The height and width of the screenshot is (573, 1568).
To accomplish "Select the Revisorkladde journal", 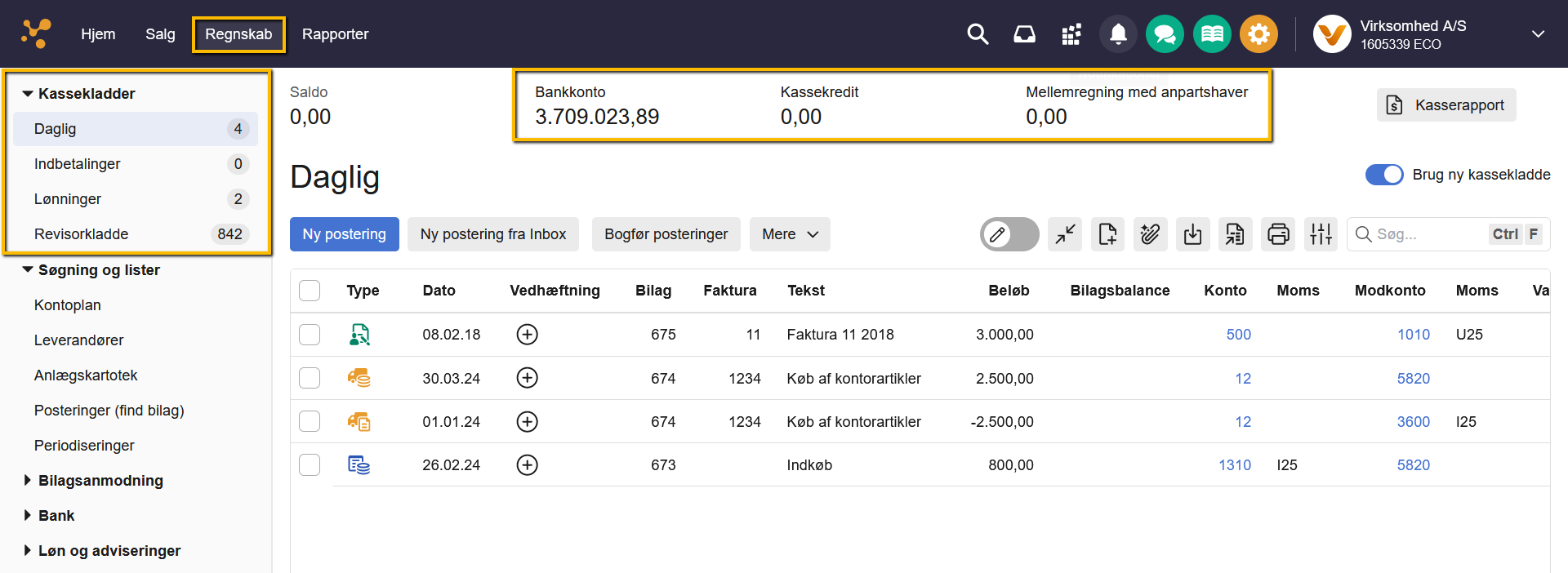I will click(x=82, y=234).
